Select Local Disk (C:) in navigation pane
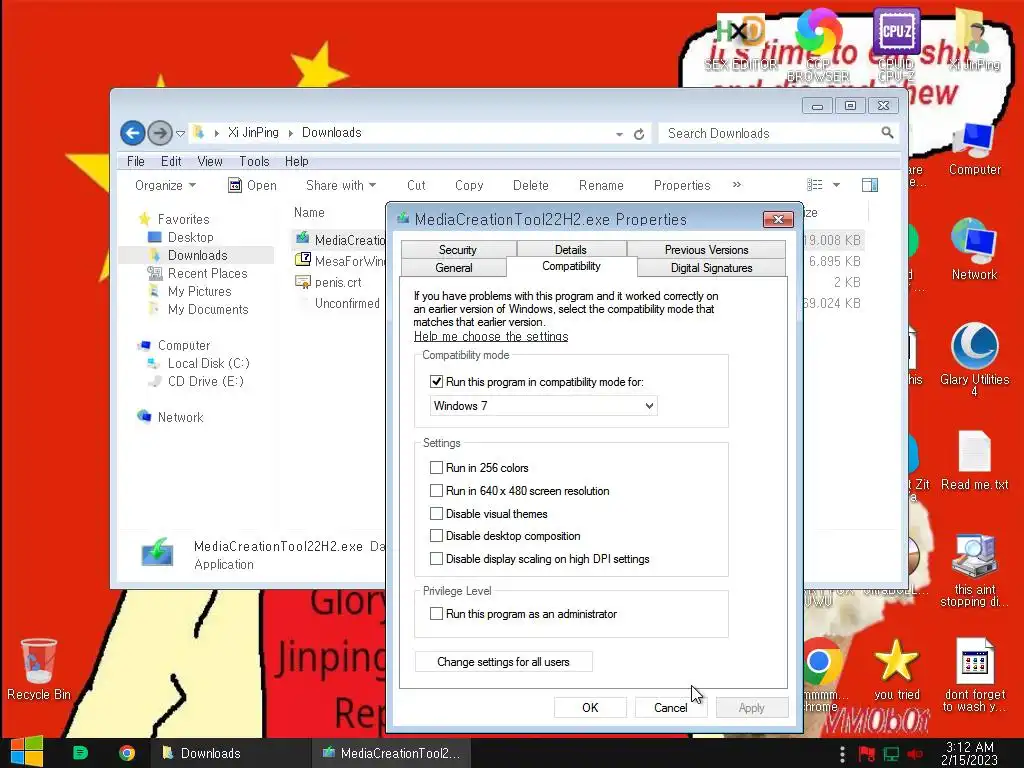Viewport: 1024px width, 768px height. point(208,363)
